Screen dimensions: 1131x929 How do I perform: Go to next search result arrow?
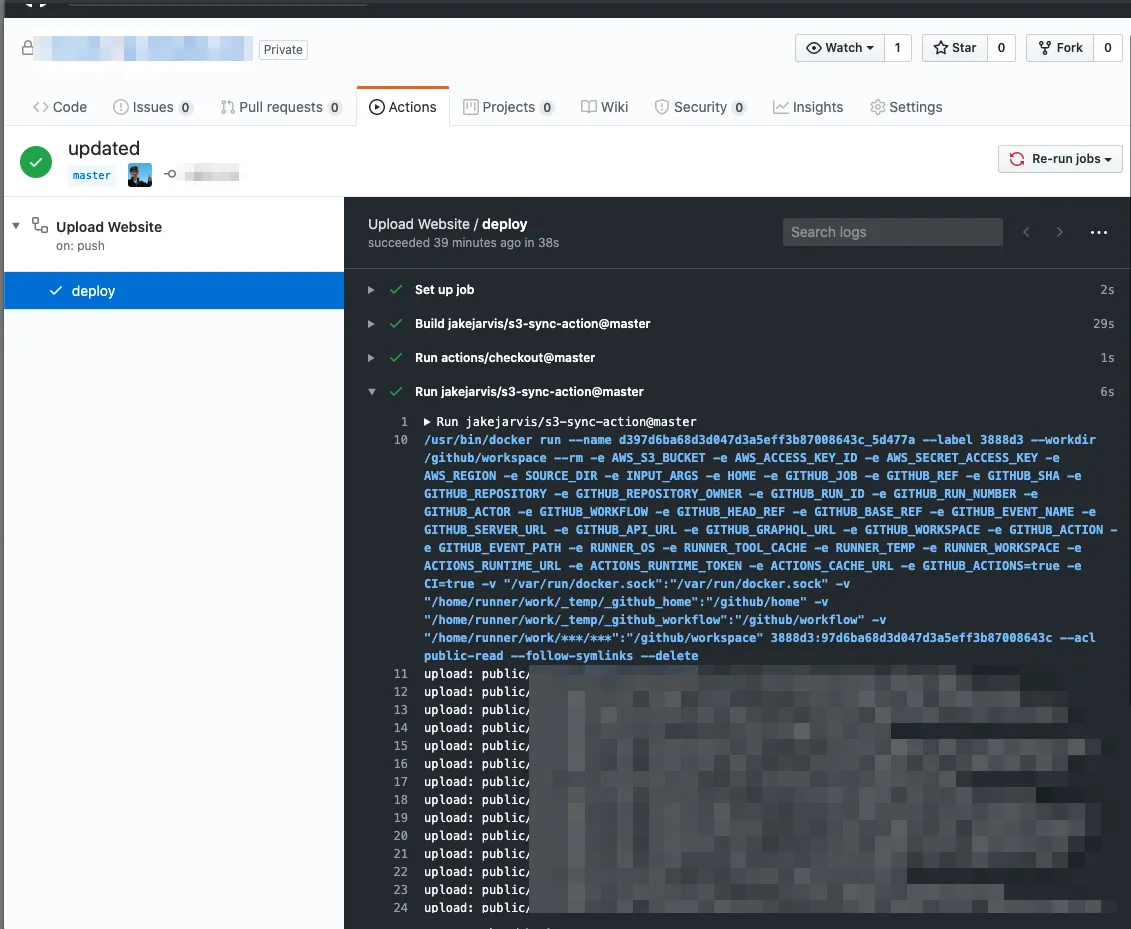(x=1059, y=232)
